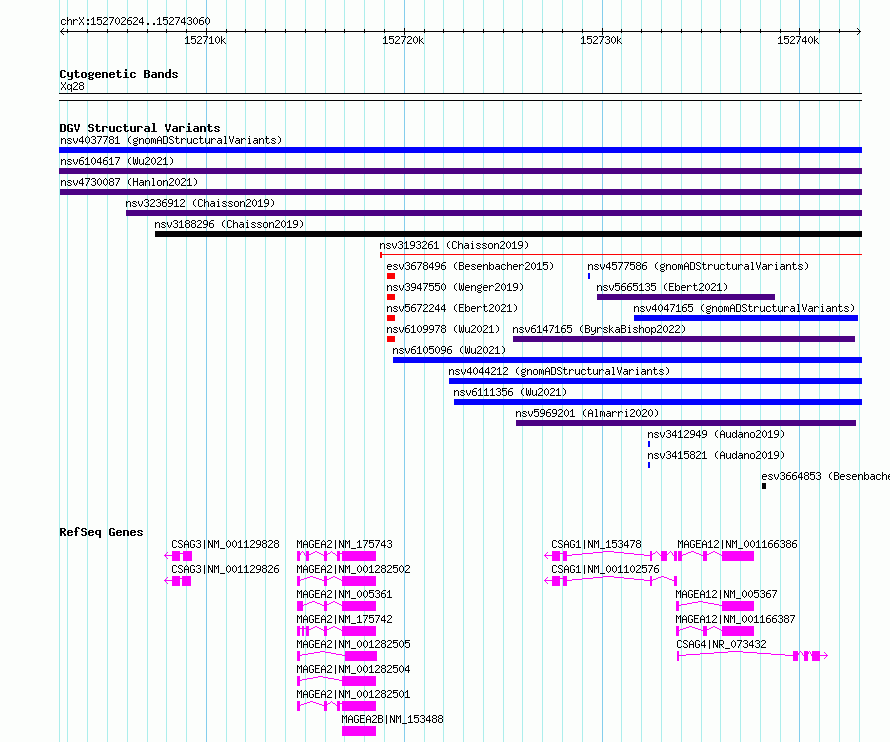Select esv3664853 variant label
This screenshot has width=890, height=742.
(x=825, y=476)
